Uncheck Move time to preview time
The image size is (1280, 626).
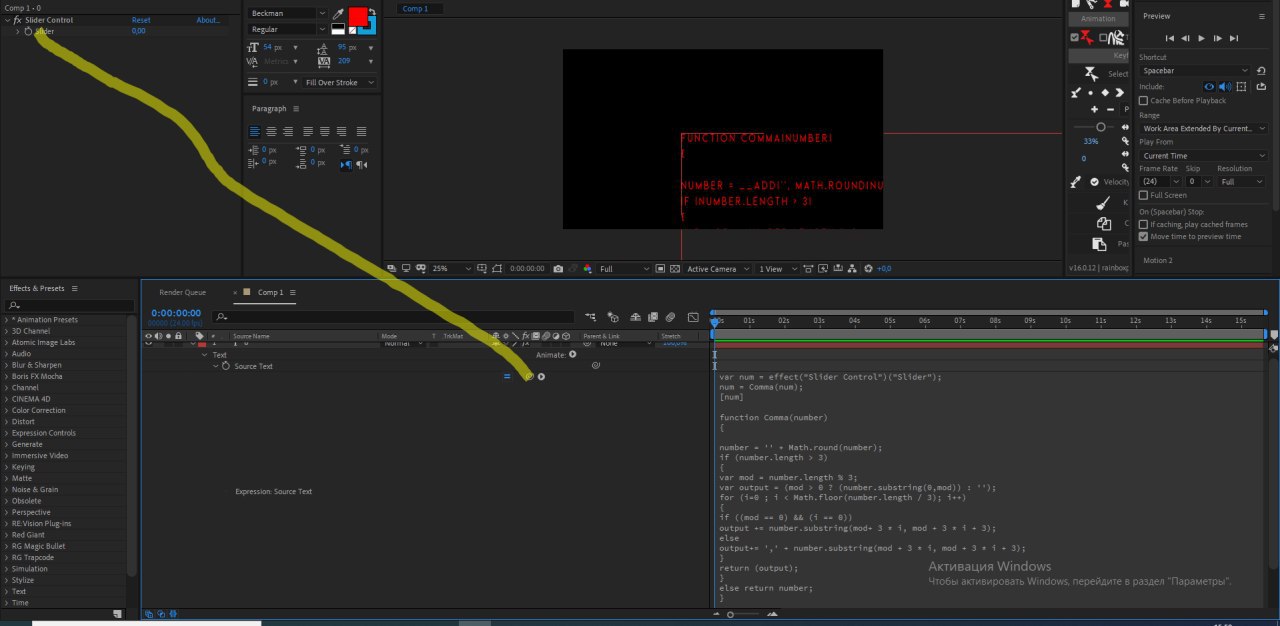tap(1143, 237)
